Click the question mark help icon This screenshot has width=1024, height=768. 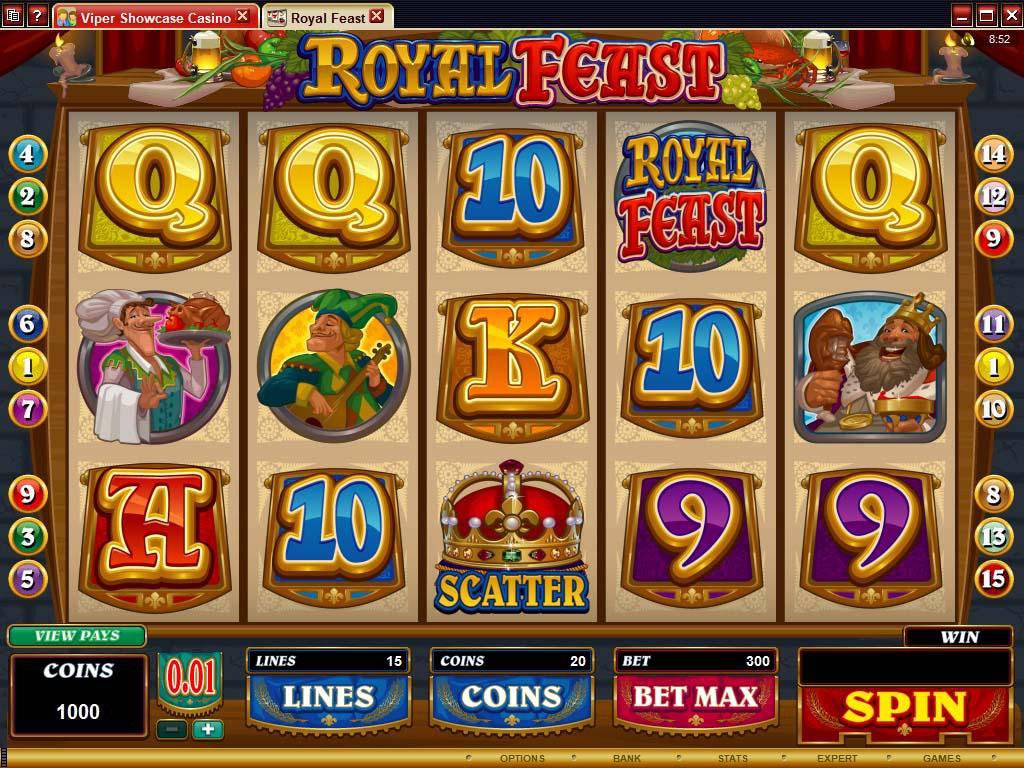tap(37, 15)
